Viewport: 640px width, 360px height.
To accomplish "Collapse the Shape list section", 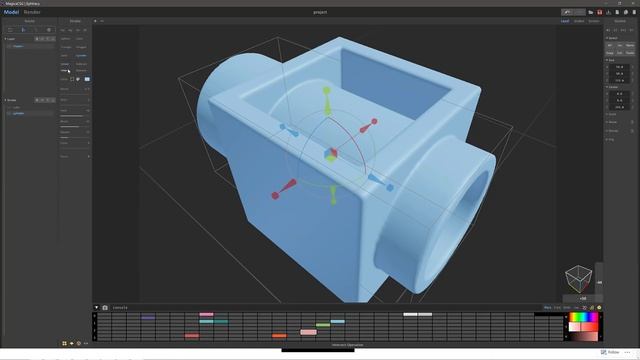I will coord(6,100).
